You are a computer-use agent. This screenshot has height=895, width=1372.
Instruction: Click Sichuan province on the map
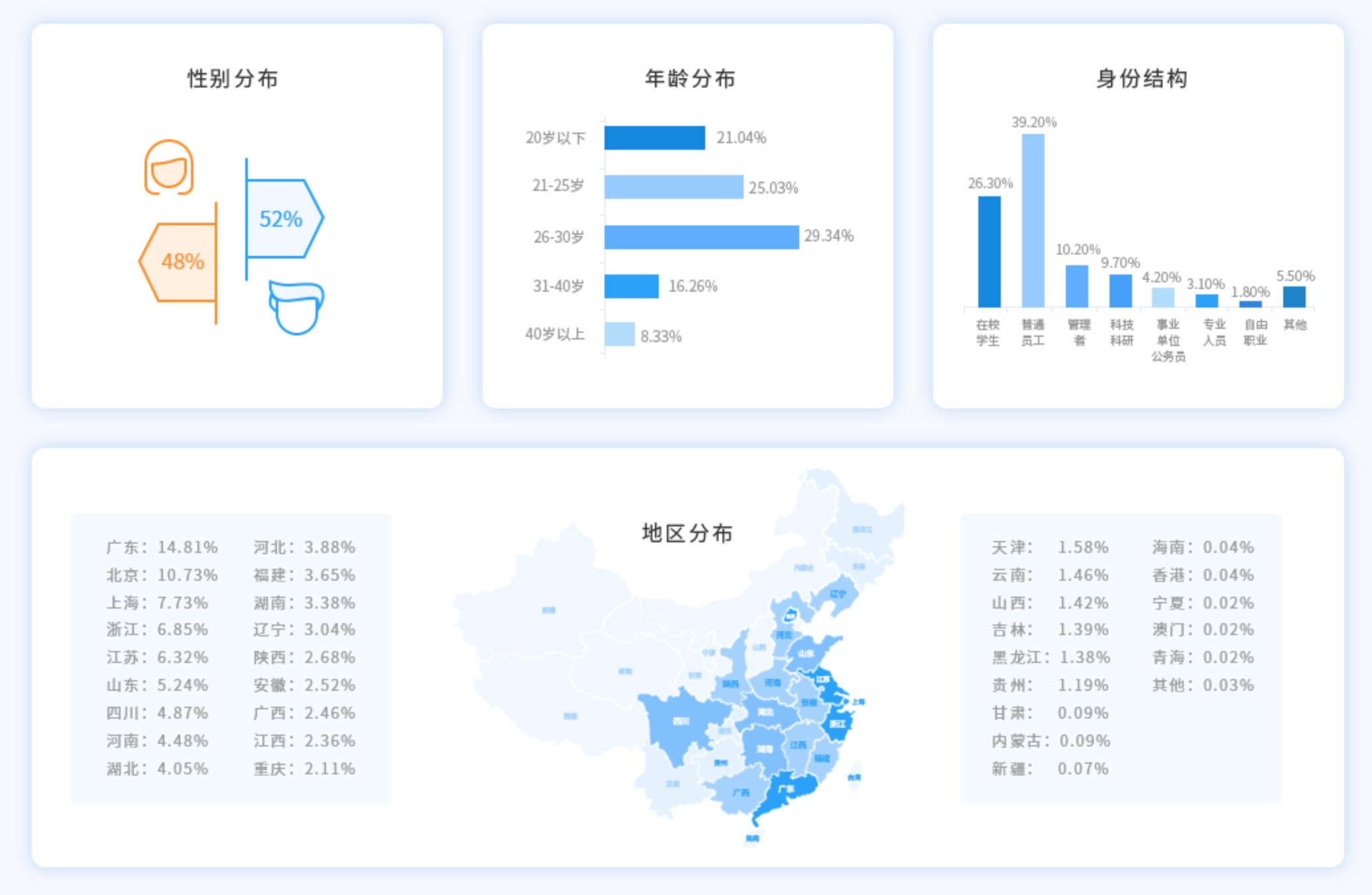[681, 721]
